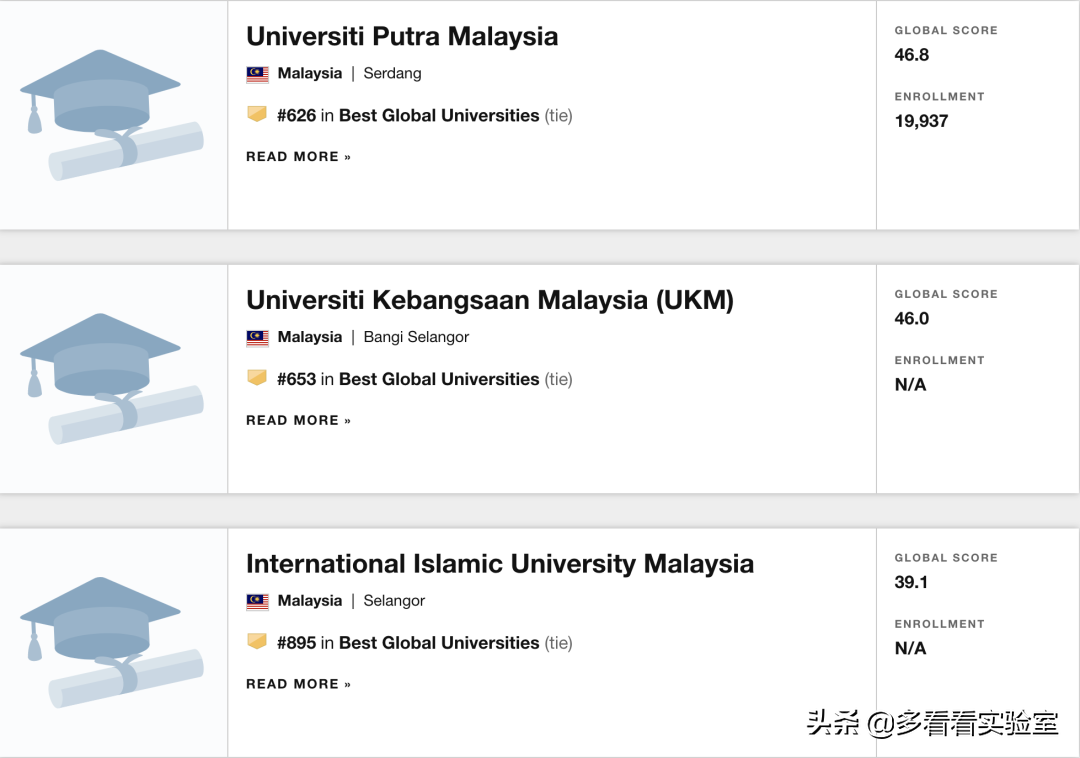1080x758 pixels.
Task: Click gold ranking badge next to #895
Action: 257,641
